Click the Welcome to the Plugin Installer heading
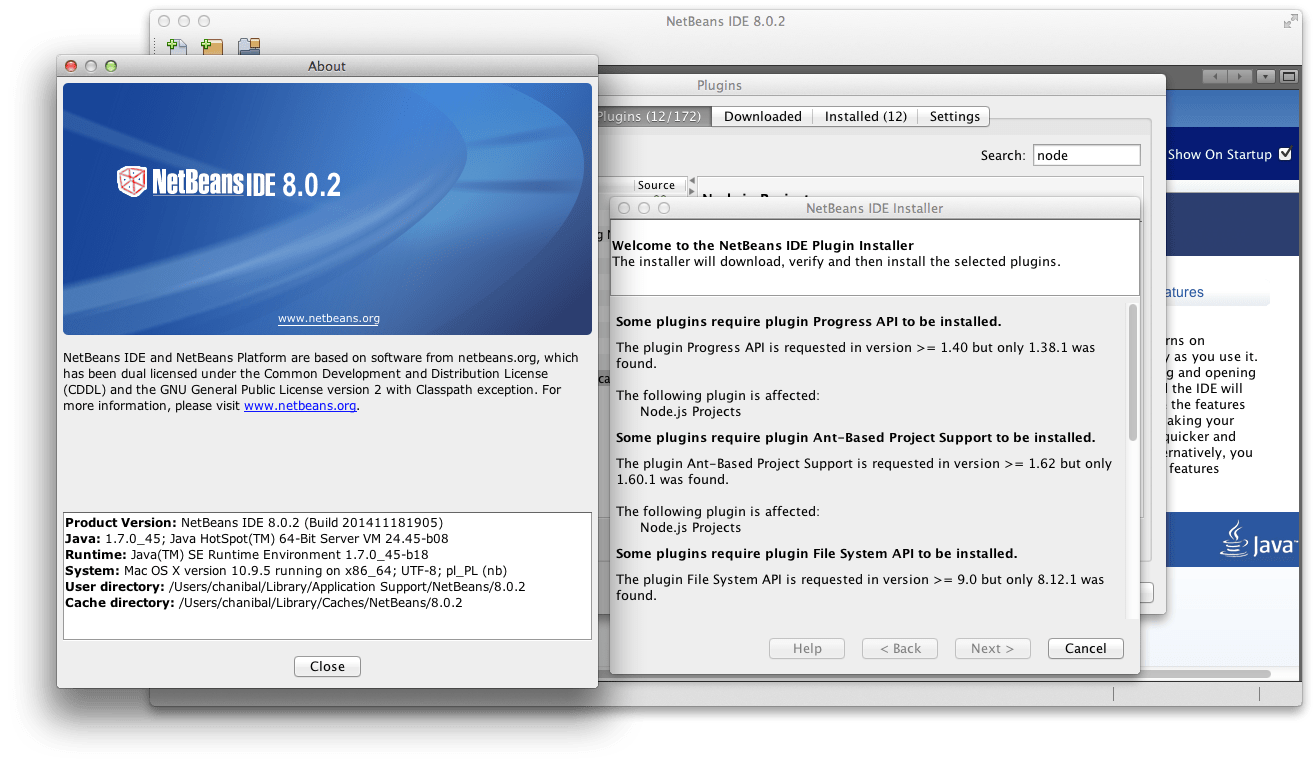1316x767 pixels. 763,245
